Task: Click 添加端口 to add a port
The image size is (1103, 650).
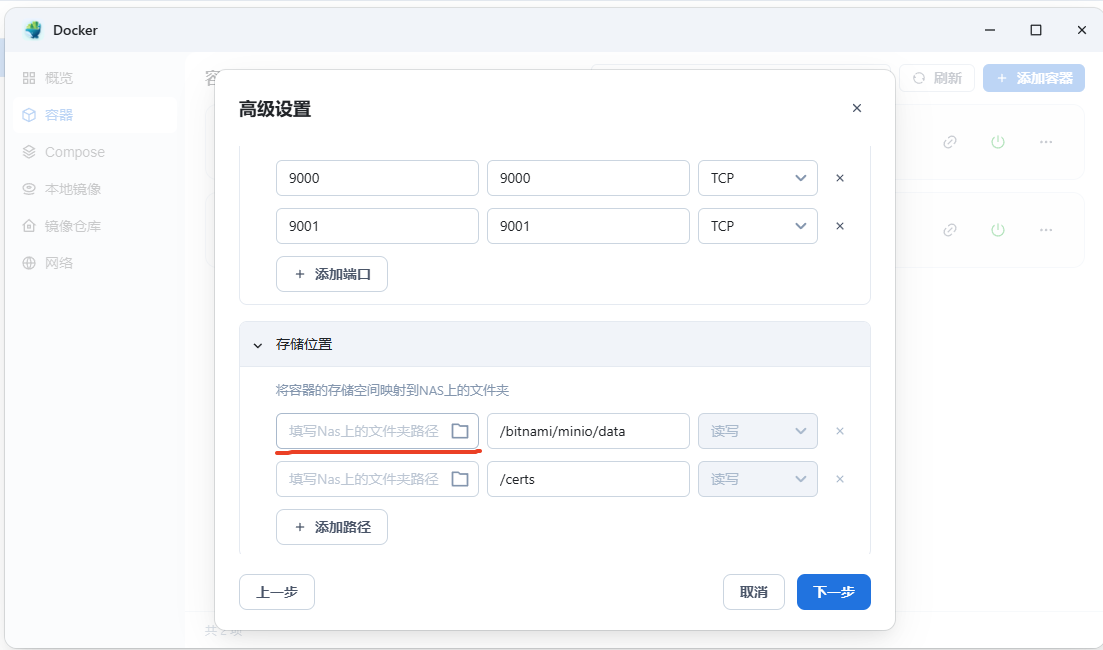Action: 332,274
